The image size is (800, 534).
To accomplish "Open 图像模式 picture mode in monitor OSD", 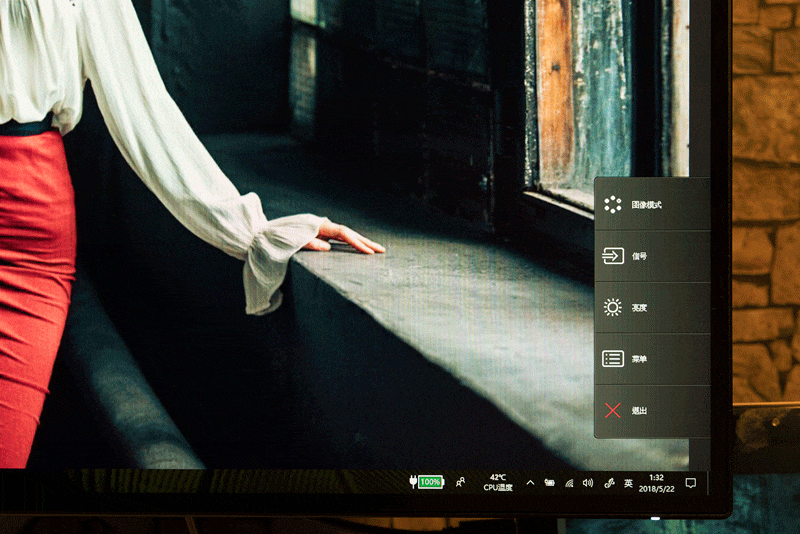I will coord(652,205).
